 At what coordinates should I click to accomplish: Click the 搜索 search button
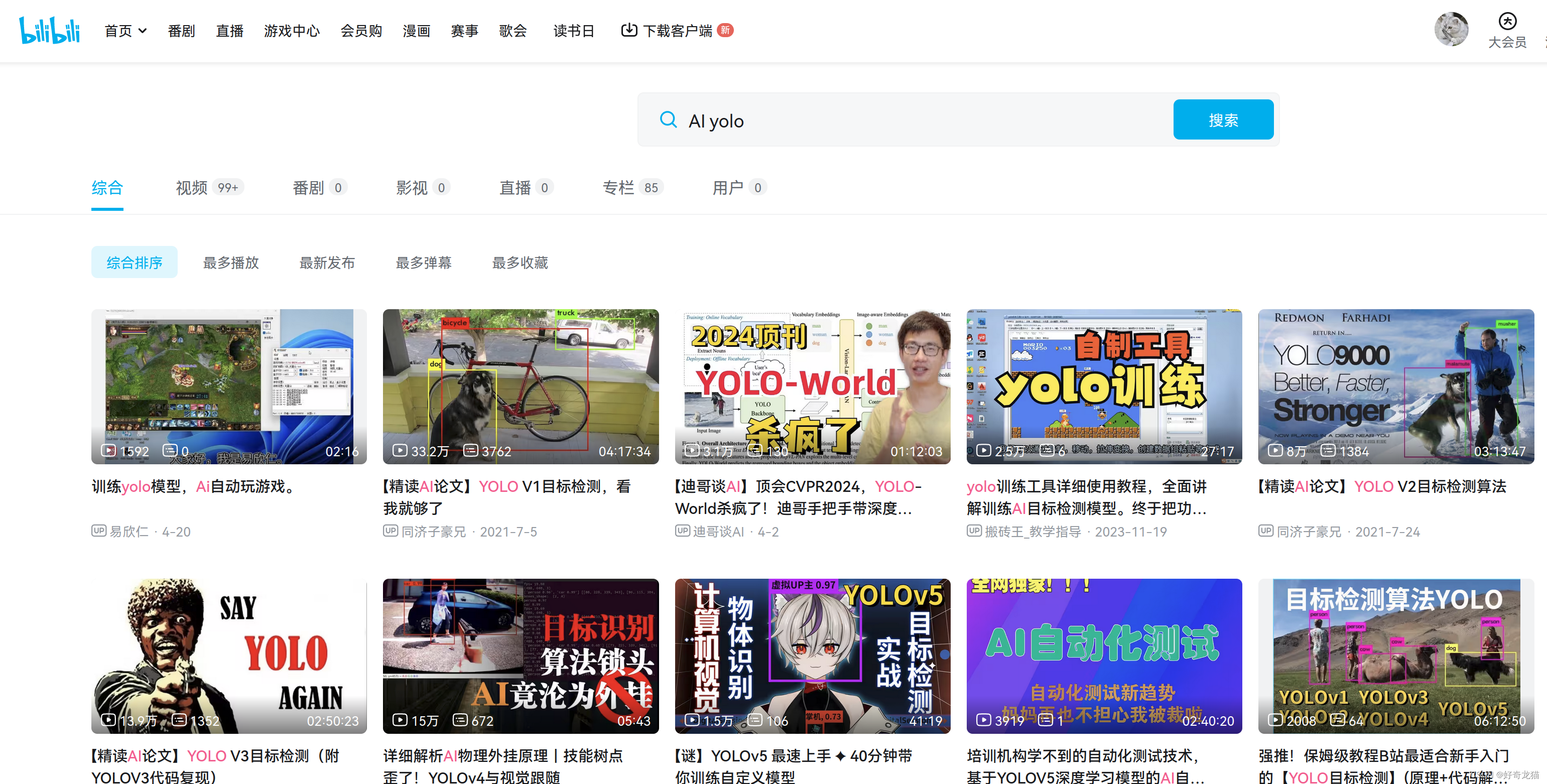tap(1223, 120)
